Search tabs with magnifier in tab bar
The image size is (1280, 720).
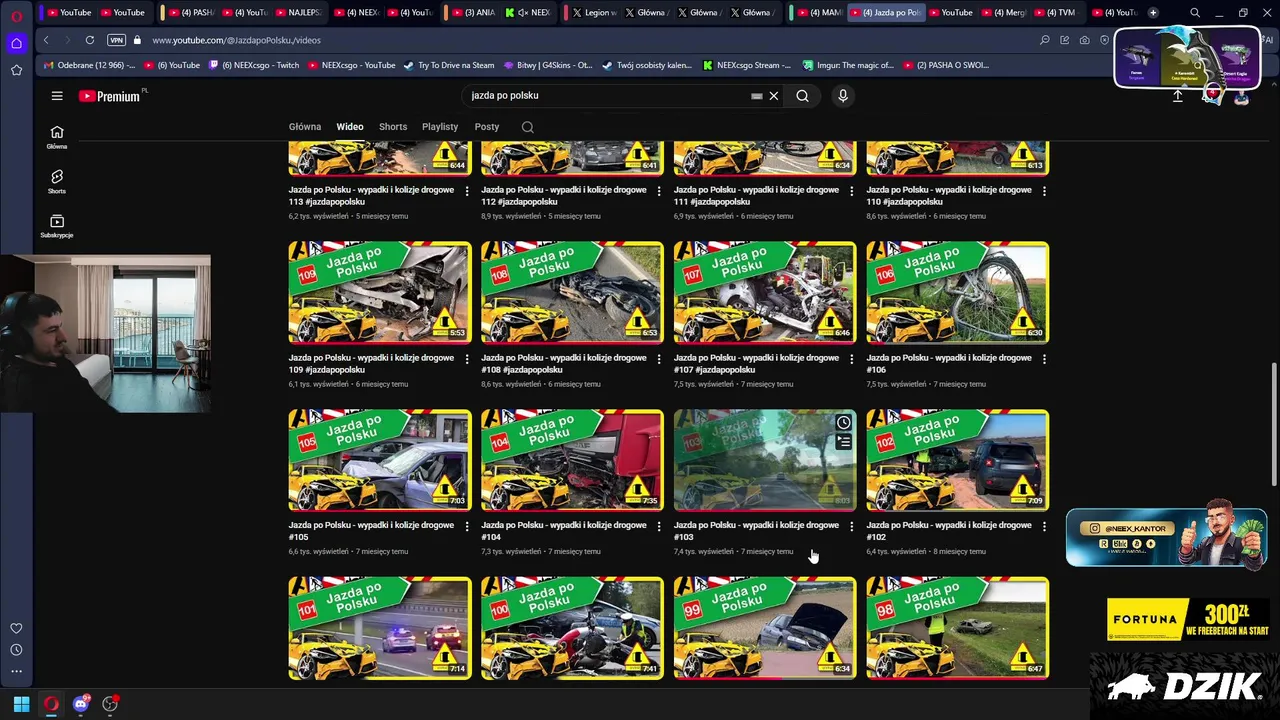click(1195, 12)
